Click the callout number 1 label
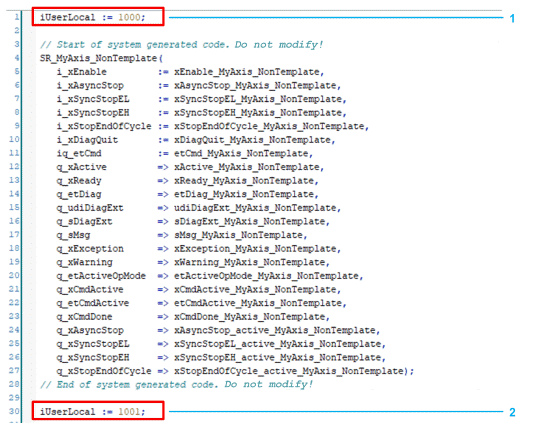The image size is (555, 423). [x=512, y=18]
